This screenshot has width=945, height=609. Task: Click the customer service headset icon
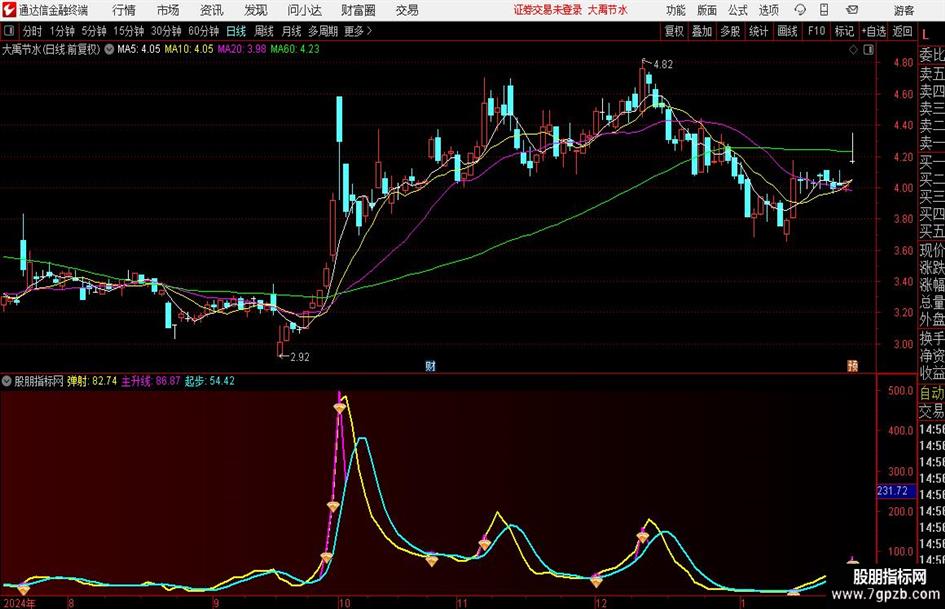click(x=800, y=10)
